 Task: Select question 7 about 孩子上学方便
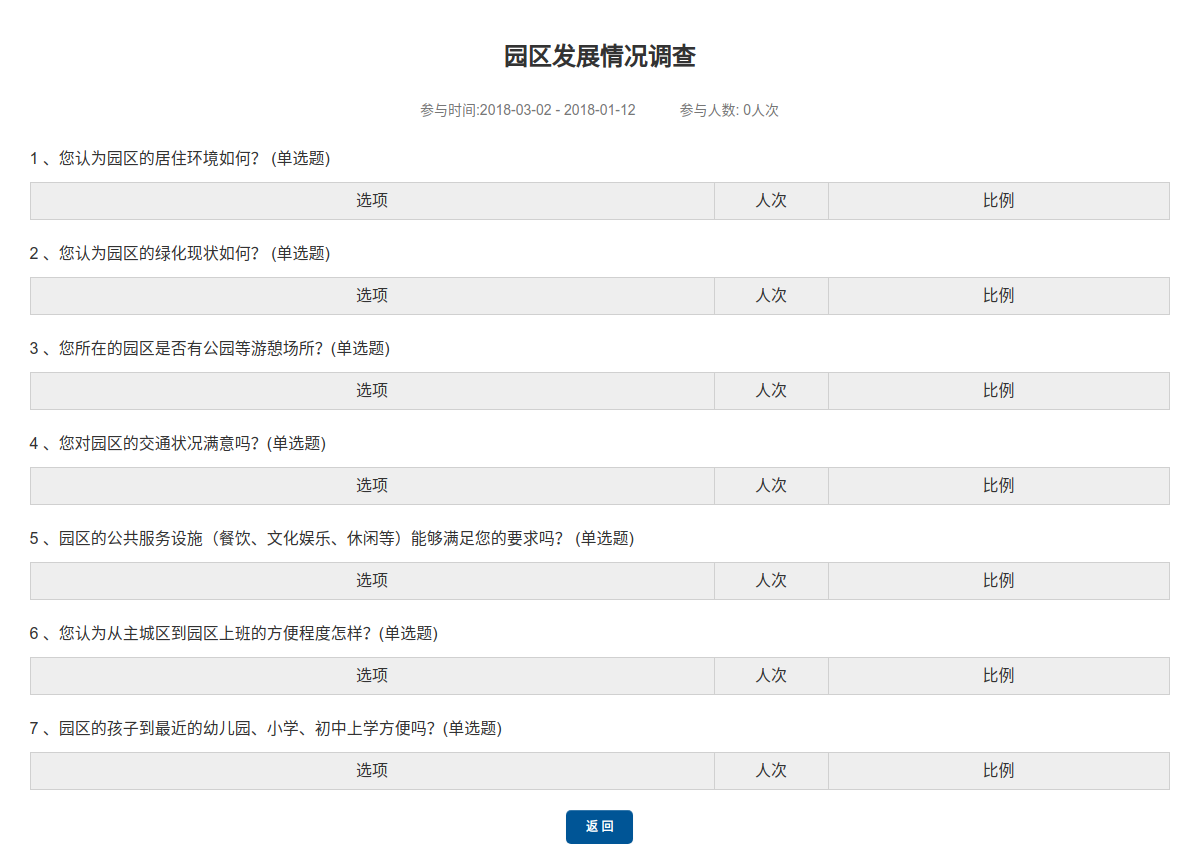[x=266, y=728]
